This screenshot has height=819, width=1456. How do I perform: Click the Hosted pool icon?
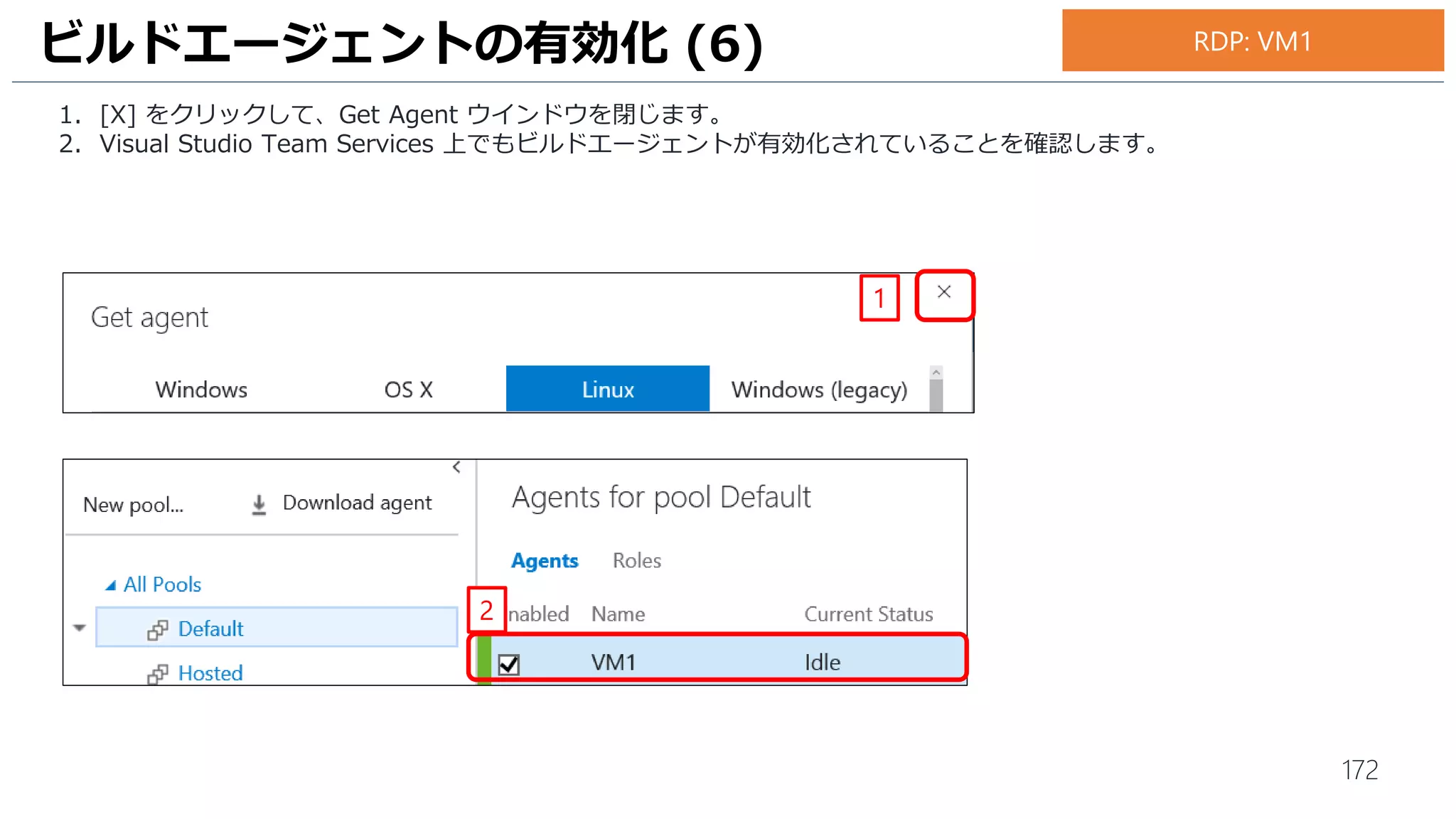[157, 674]
